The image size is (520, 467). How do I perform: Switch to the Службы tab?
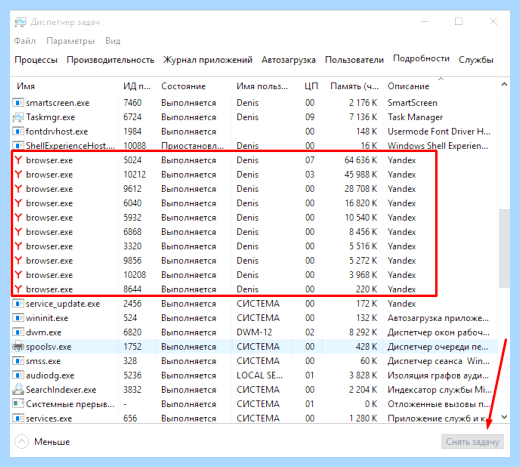coord(476,60)
